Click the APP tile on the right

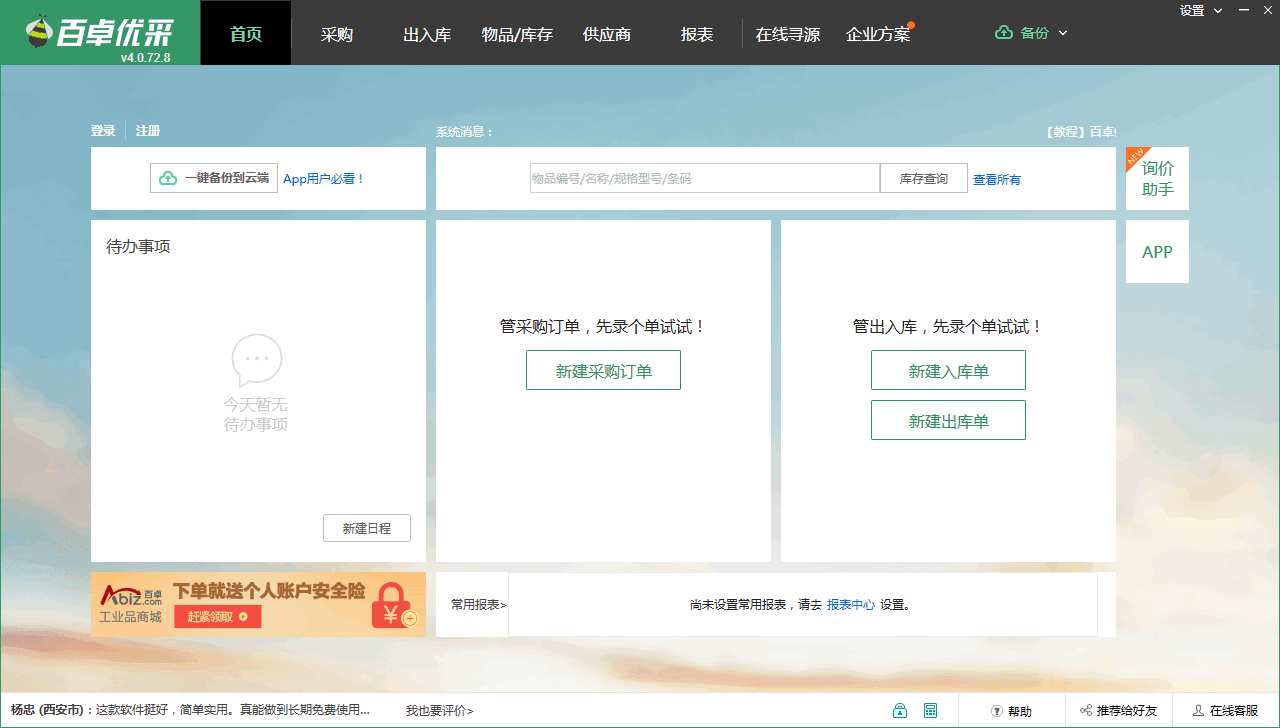(1157, 252)
